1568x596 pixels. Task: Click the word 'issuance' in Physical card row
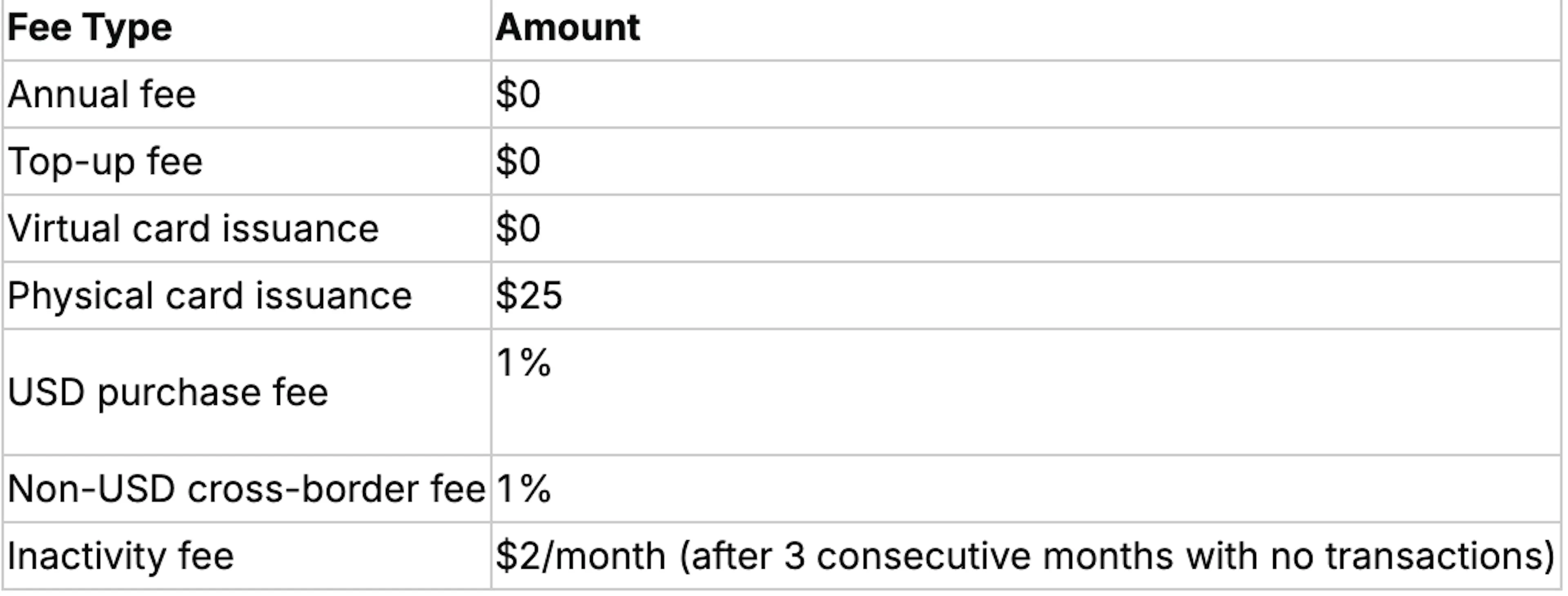point(333,296)
